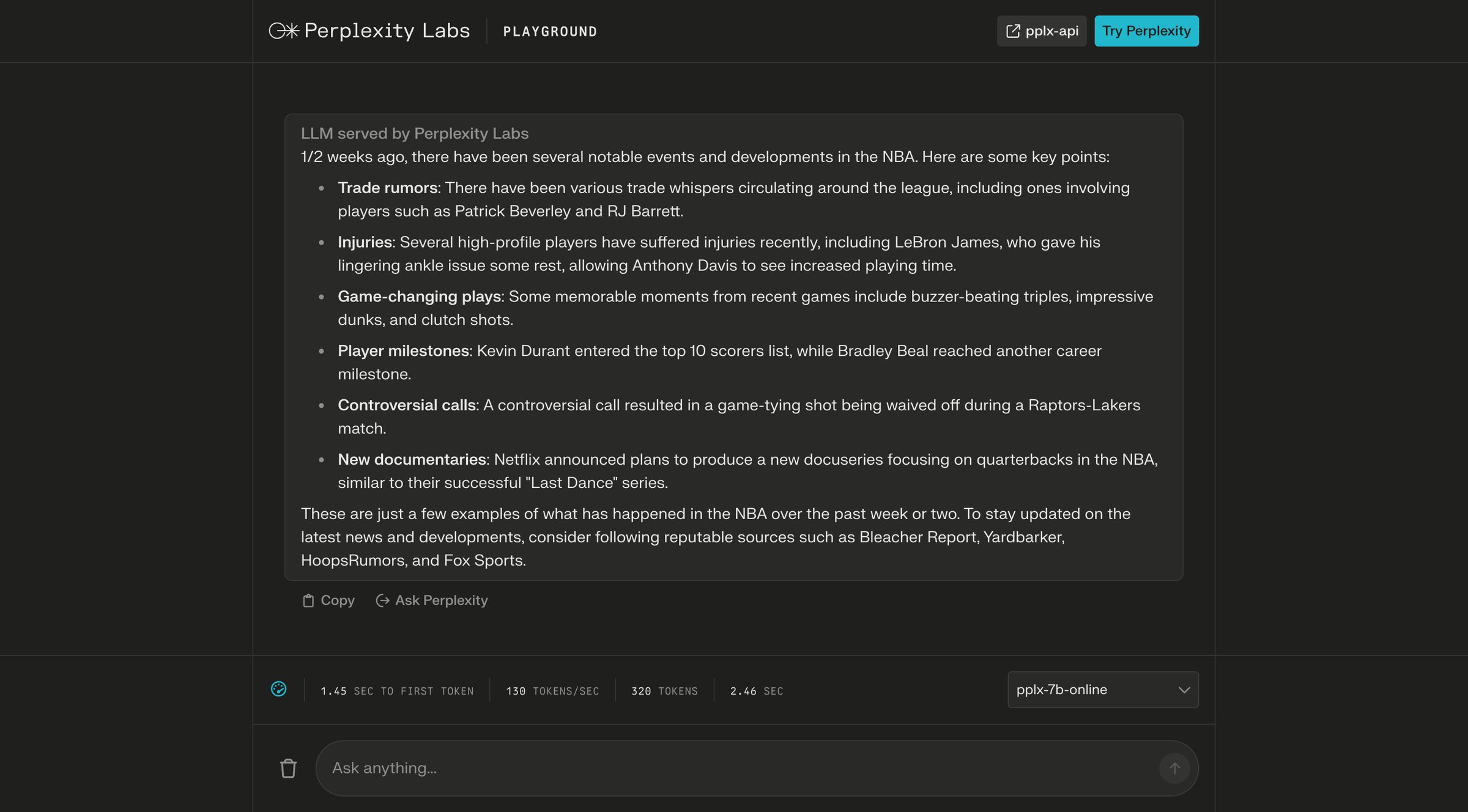The image size is (1468, 812).
Task: Copy the response with Copy button
Action: [328, 600]
